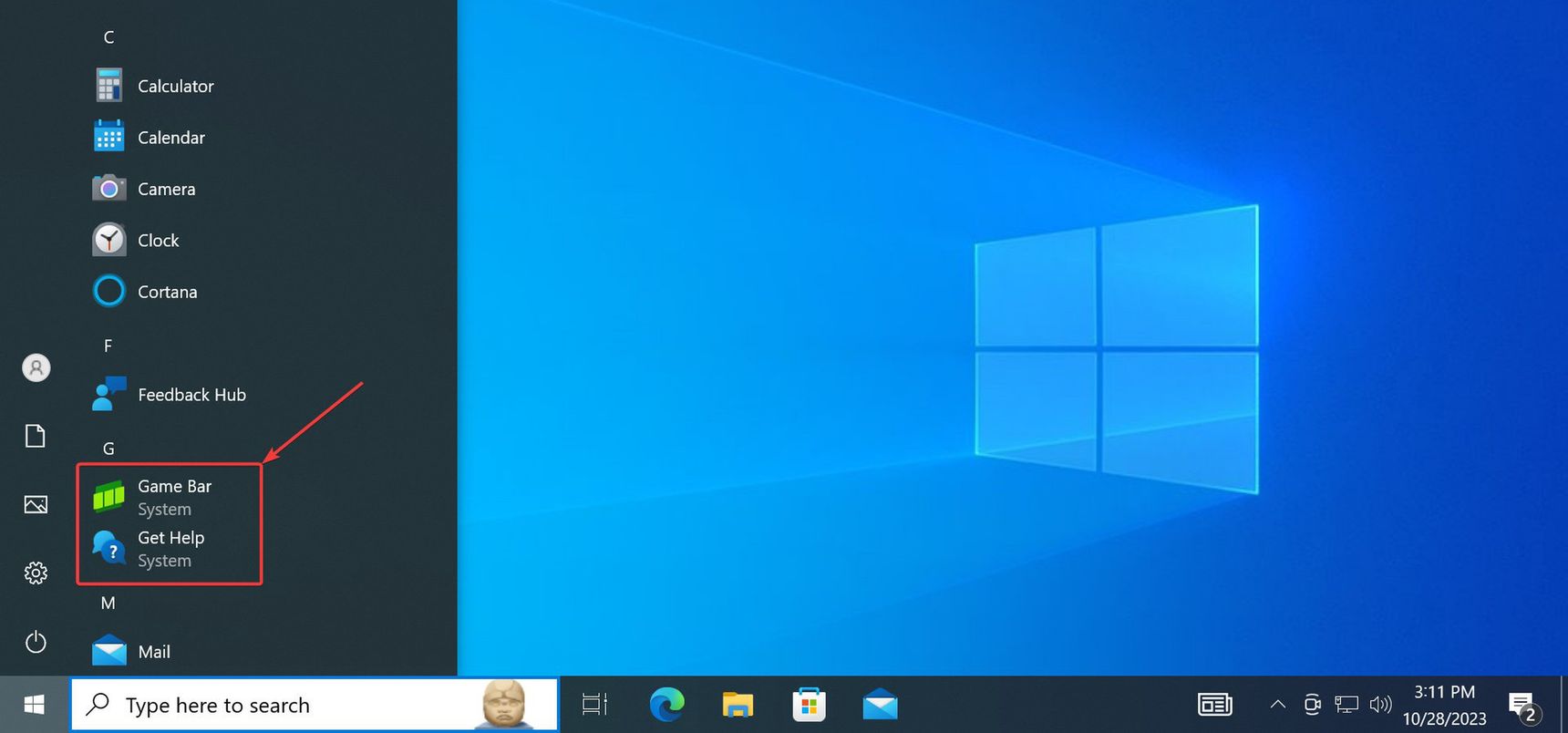Open the Clock app icon
Image resolution: width=1568 pixels, height=733 pixels.
pyautogui.click(x=109, y=240)
